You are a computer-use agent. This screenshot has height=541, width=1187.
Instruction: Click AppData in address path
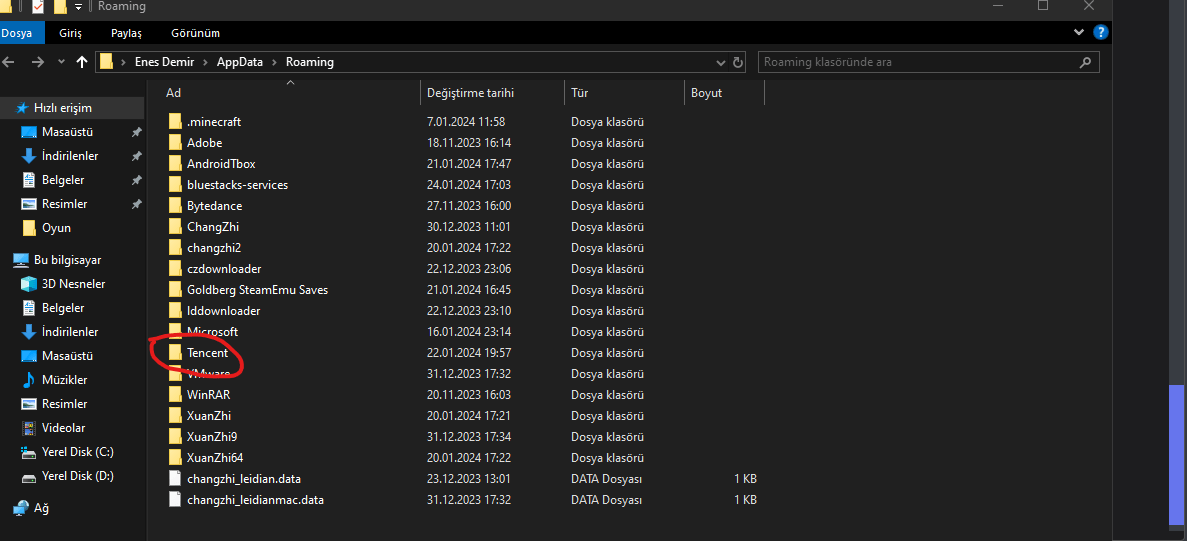coord(240,62)
